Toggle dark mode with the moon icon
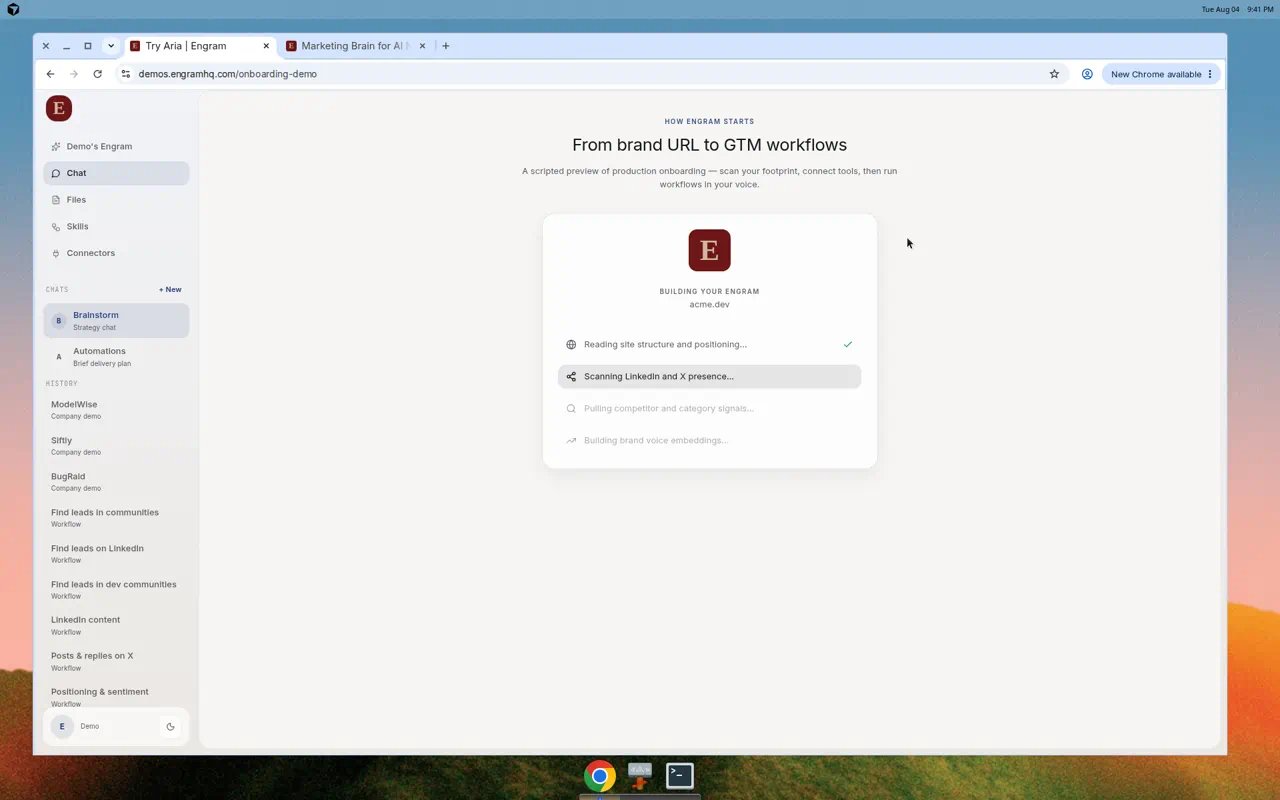Screen dimensions: 1280x800 click(x=171, y=727)
